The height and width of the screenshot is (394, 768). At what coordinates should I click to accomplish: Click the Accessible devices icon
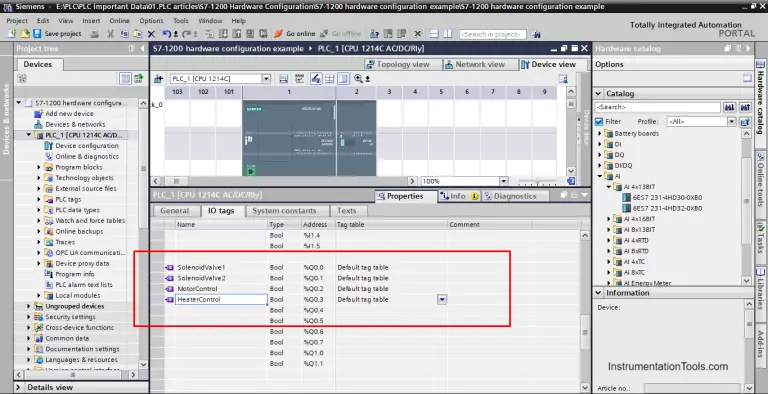[375, 34]
